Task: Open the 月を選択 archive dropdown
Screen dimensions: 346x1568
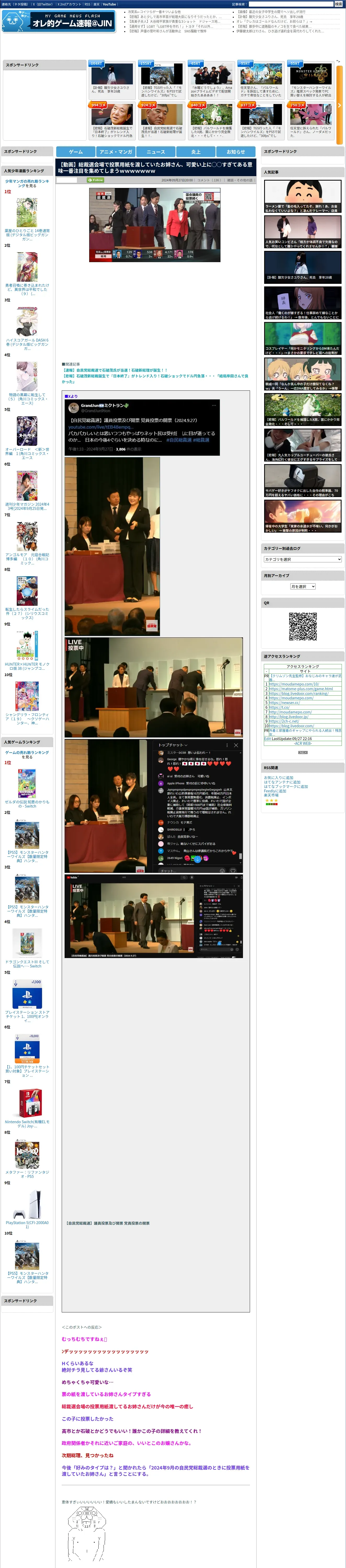Action: (303, 586)
